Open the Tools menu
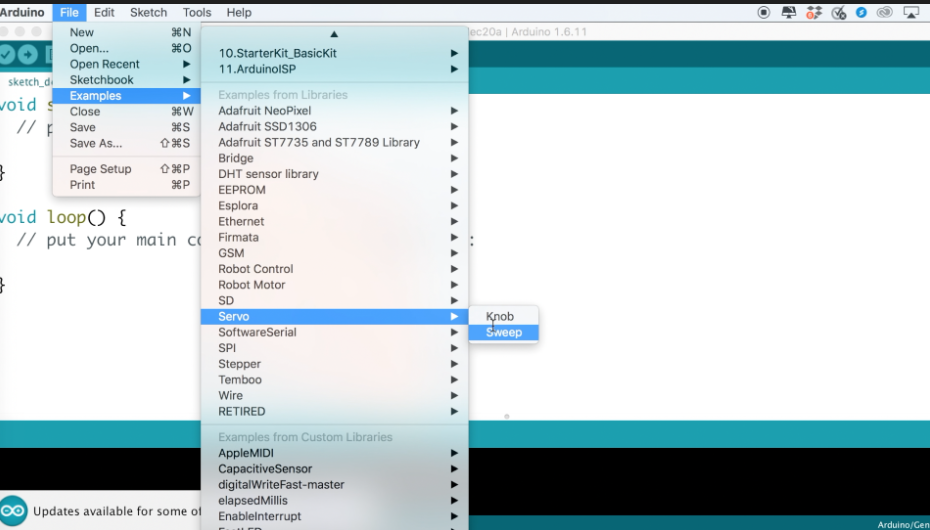The image size is (930, 530). (x=196, y=12)
